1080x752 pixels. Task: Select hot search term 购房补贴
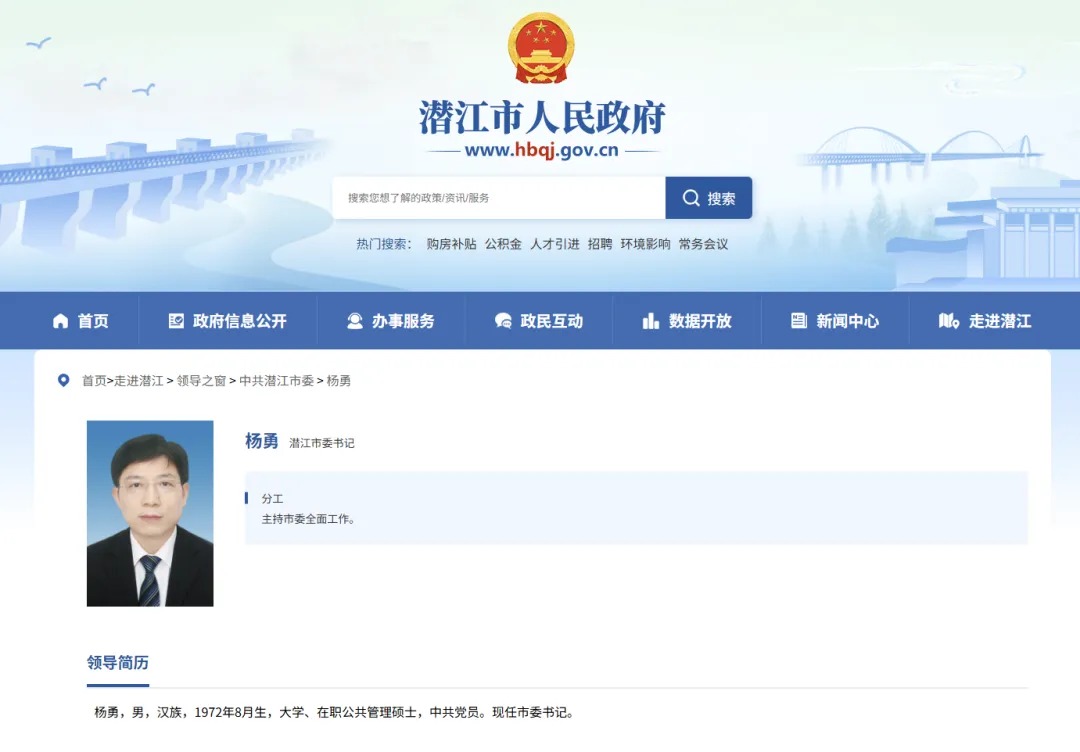tap(451, 244)
